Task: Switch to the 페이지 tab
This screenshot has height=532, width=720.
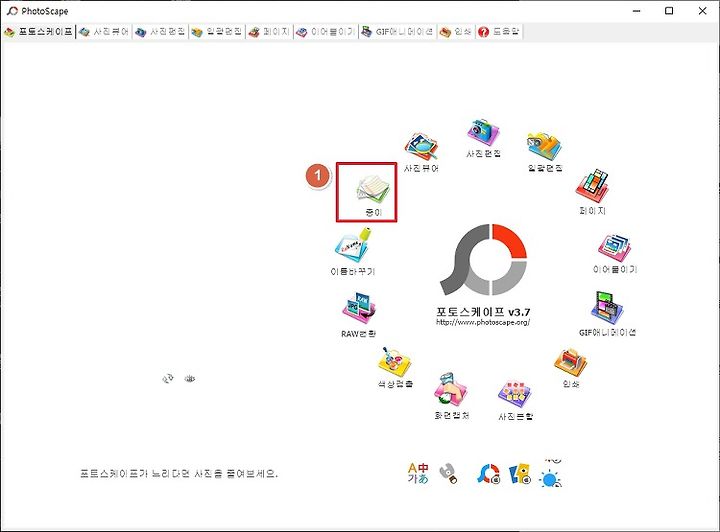Action: (x=270, y=32)
